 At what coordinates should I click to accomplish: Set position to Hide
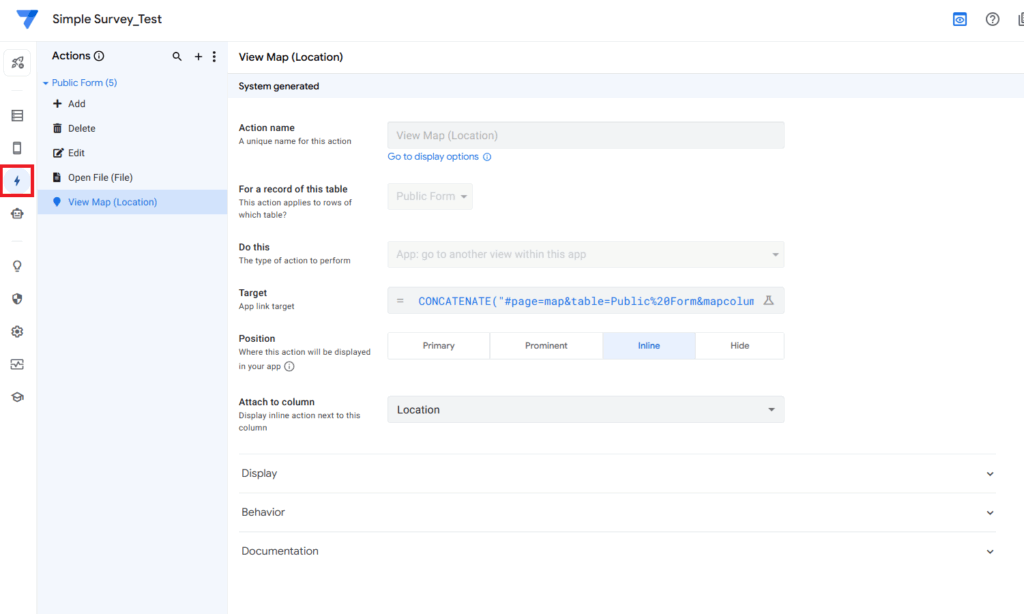tap(739, 346)
